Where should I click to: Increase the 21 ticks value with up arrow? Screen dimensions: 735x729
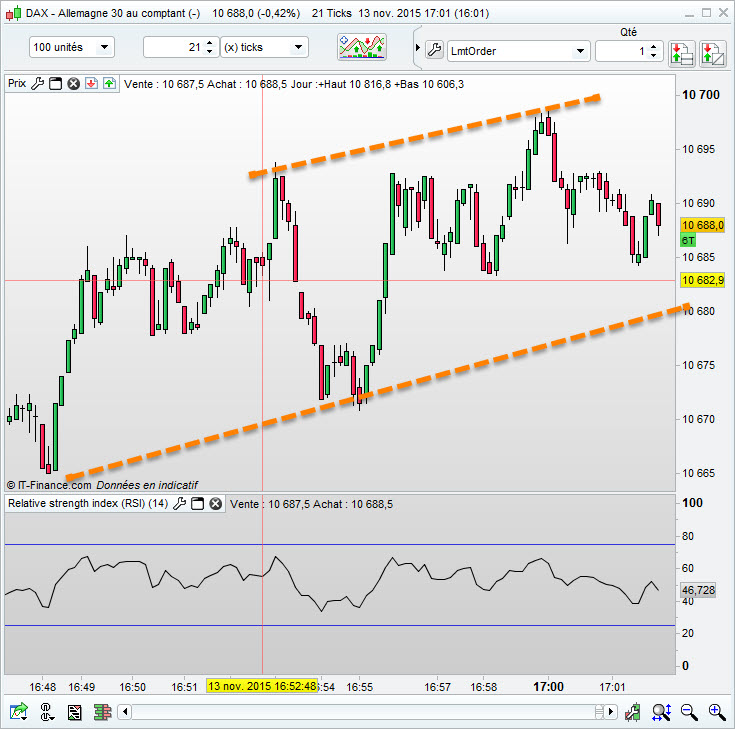[210, 43]
